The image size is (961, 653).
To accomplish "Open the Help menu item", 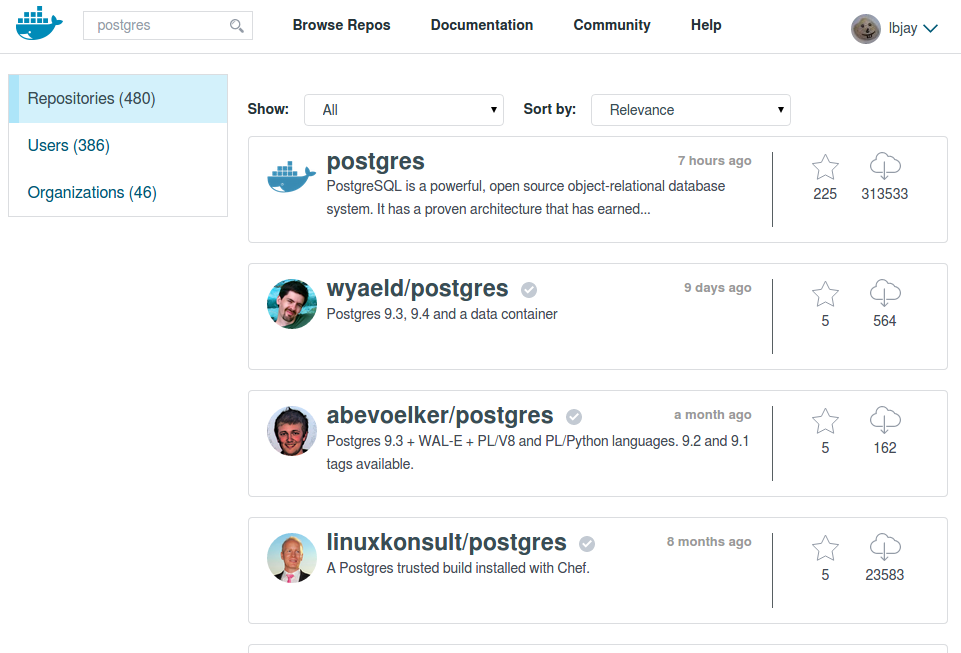I will 706,25.
